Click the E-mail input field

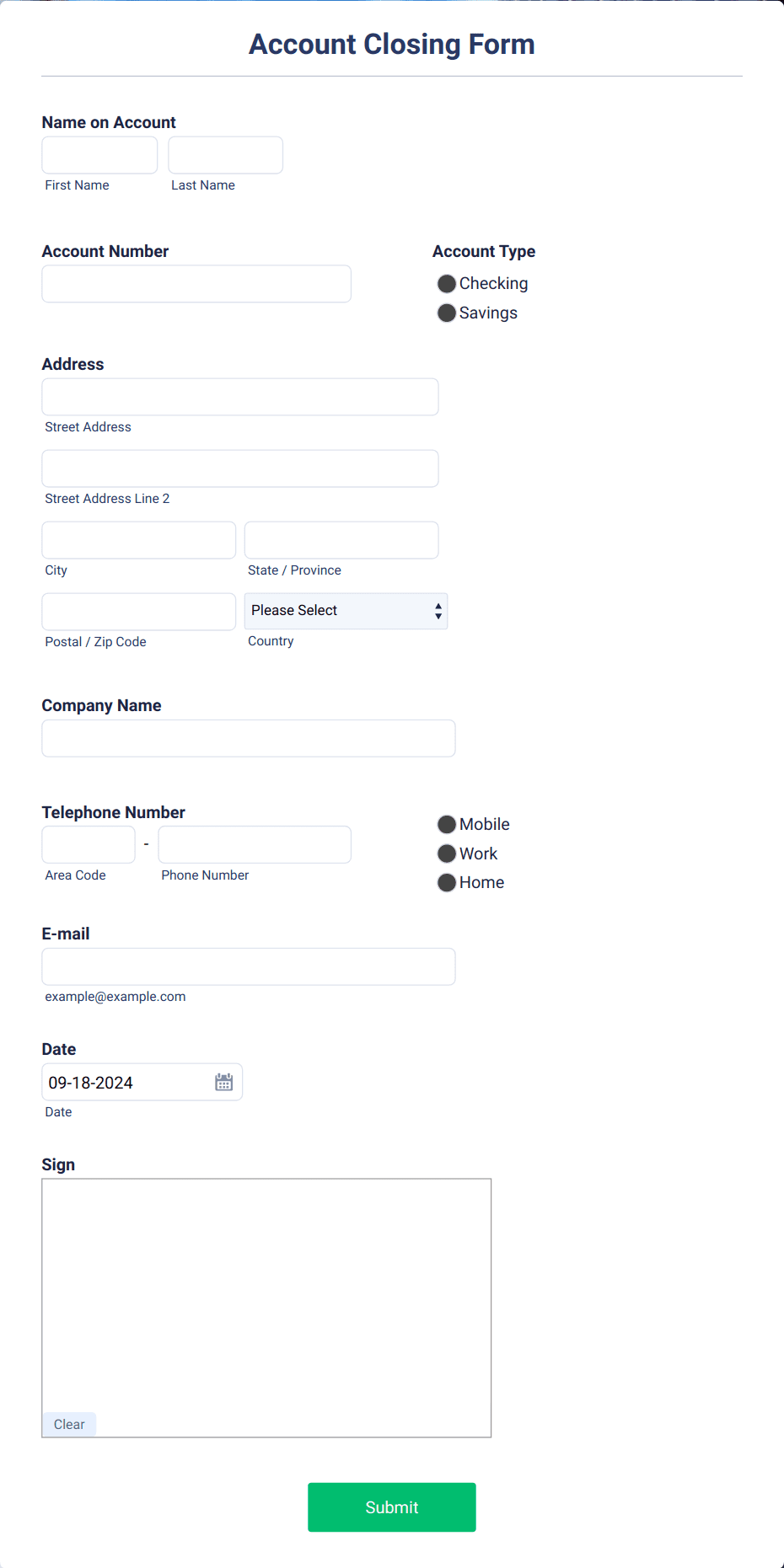coord(248,966)
